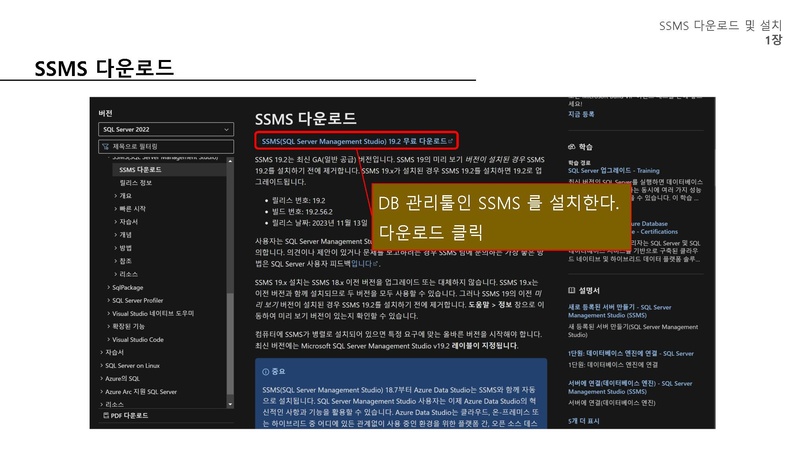Click SSMS 19.2 무료 다운로드 link
The image size is (800, 450).
point(353,142)
